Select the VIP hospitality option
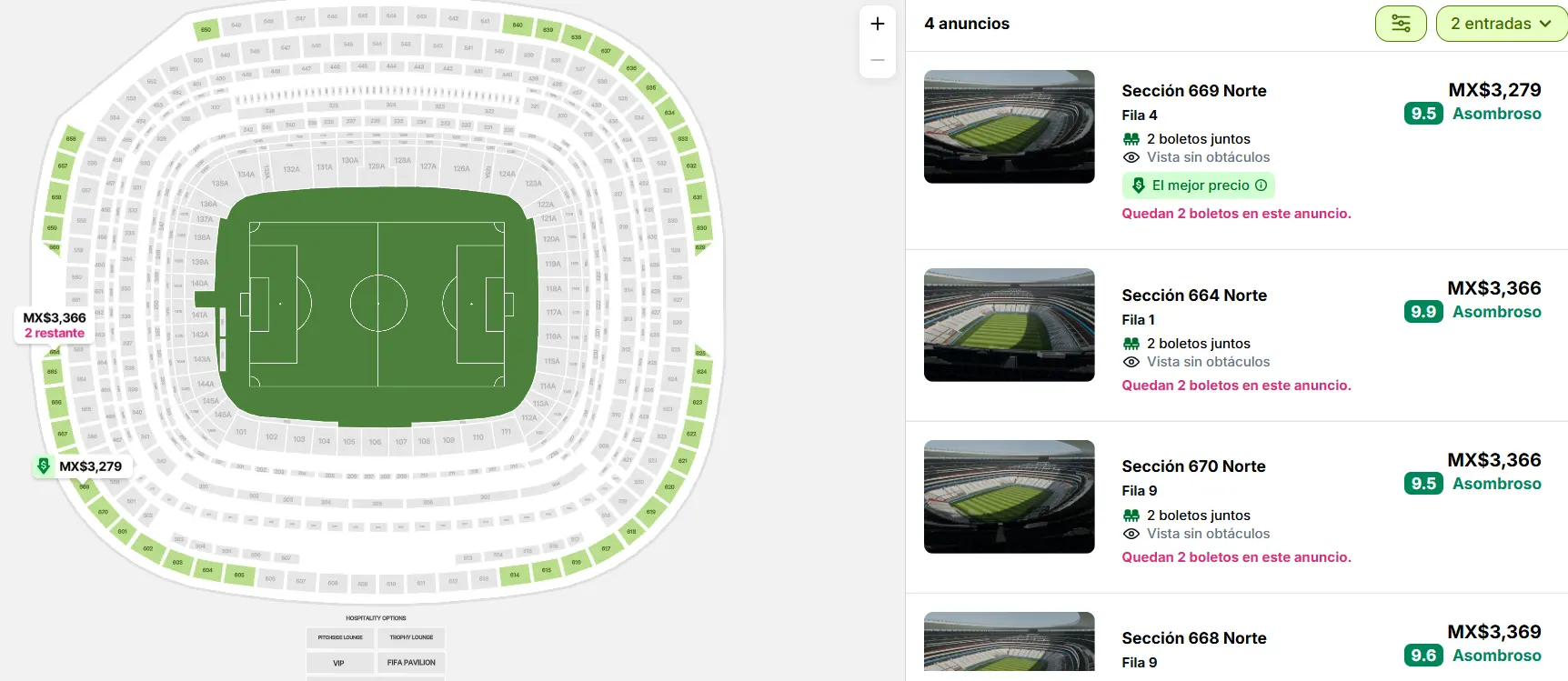 pos(338,663)
